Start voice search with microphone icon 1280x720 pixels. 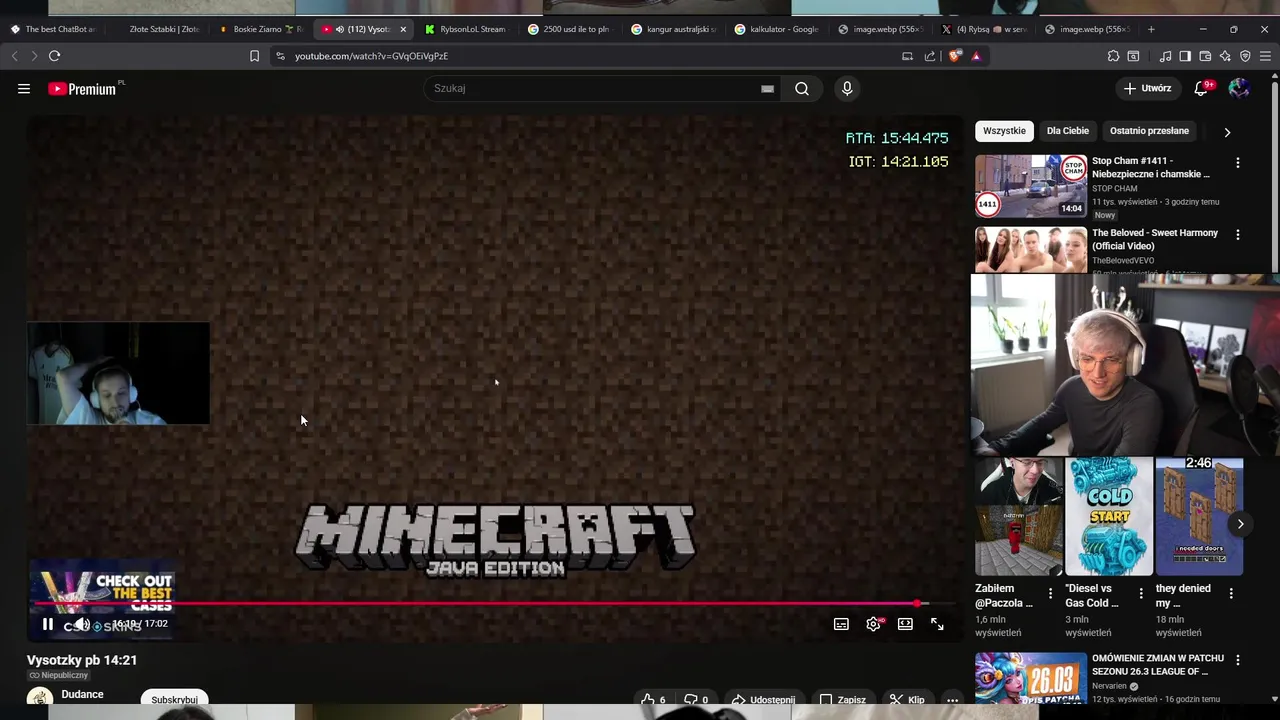[847, 88]
